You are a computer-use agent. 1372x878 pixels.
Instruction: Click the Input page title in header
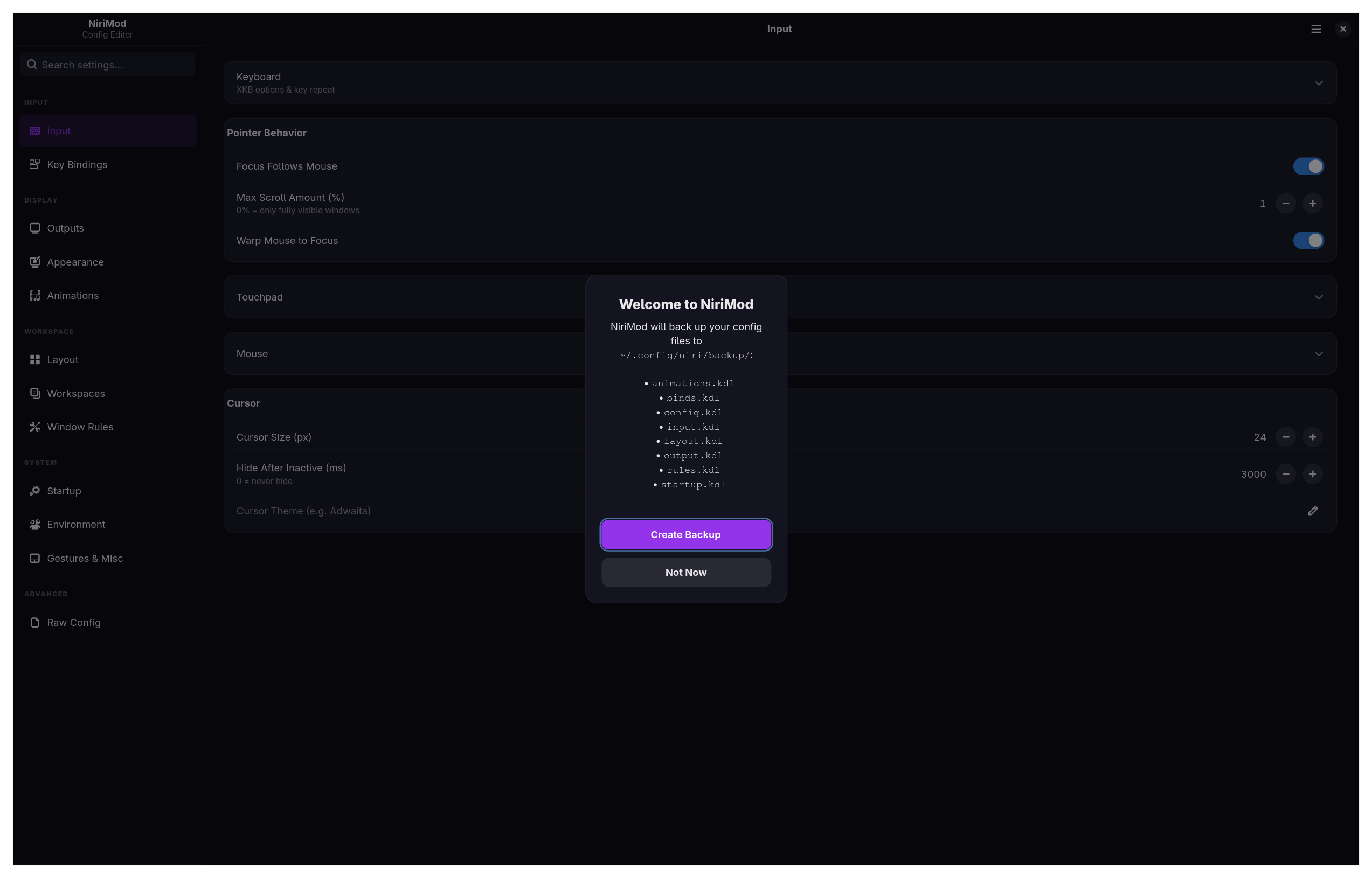[779, 29]
